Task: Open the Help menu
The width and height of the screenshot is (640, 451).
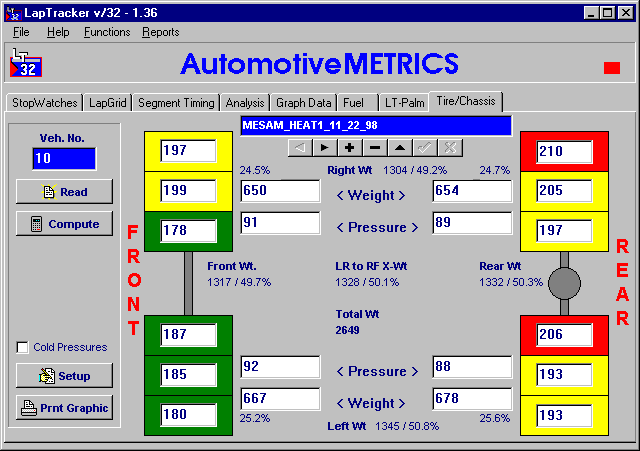Action: [x=58, y=32]
